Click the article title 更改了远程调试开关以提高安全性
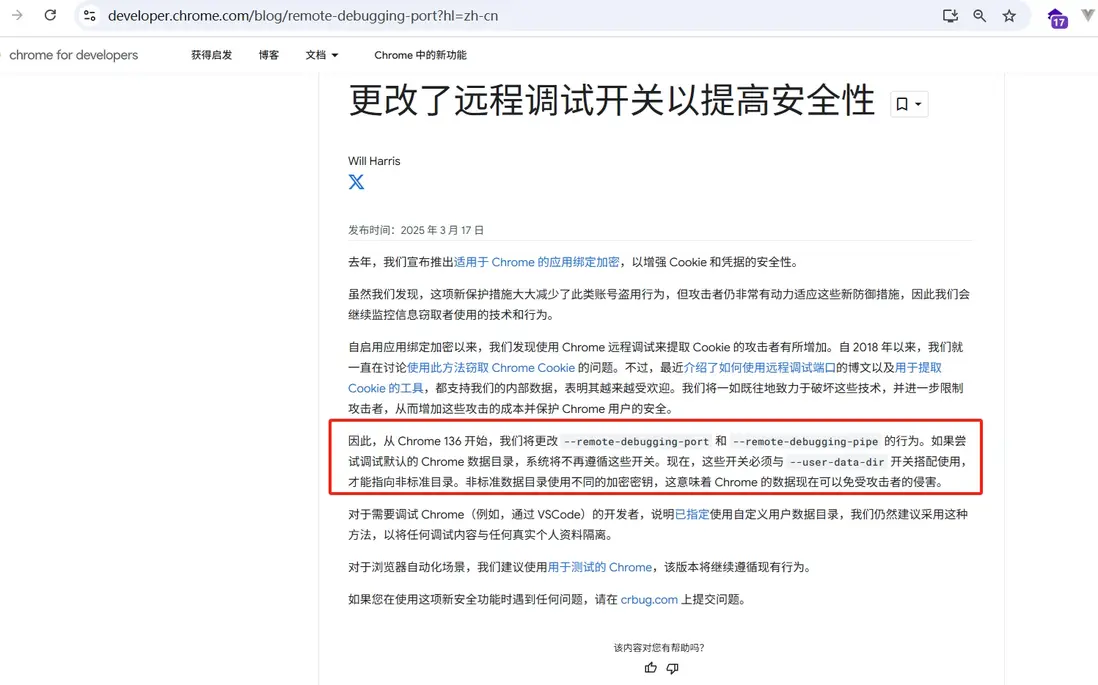The image size is (1098, 685). coord(612,100)
